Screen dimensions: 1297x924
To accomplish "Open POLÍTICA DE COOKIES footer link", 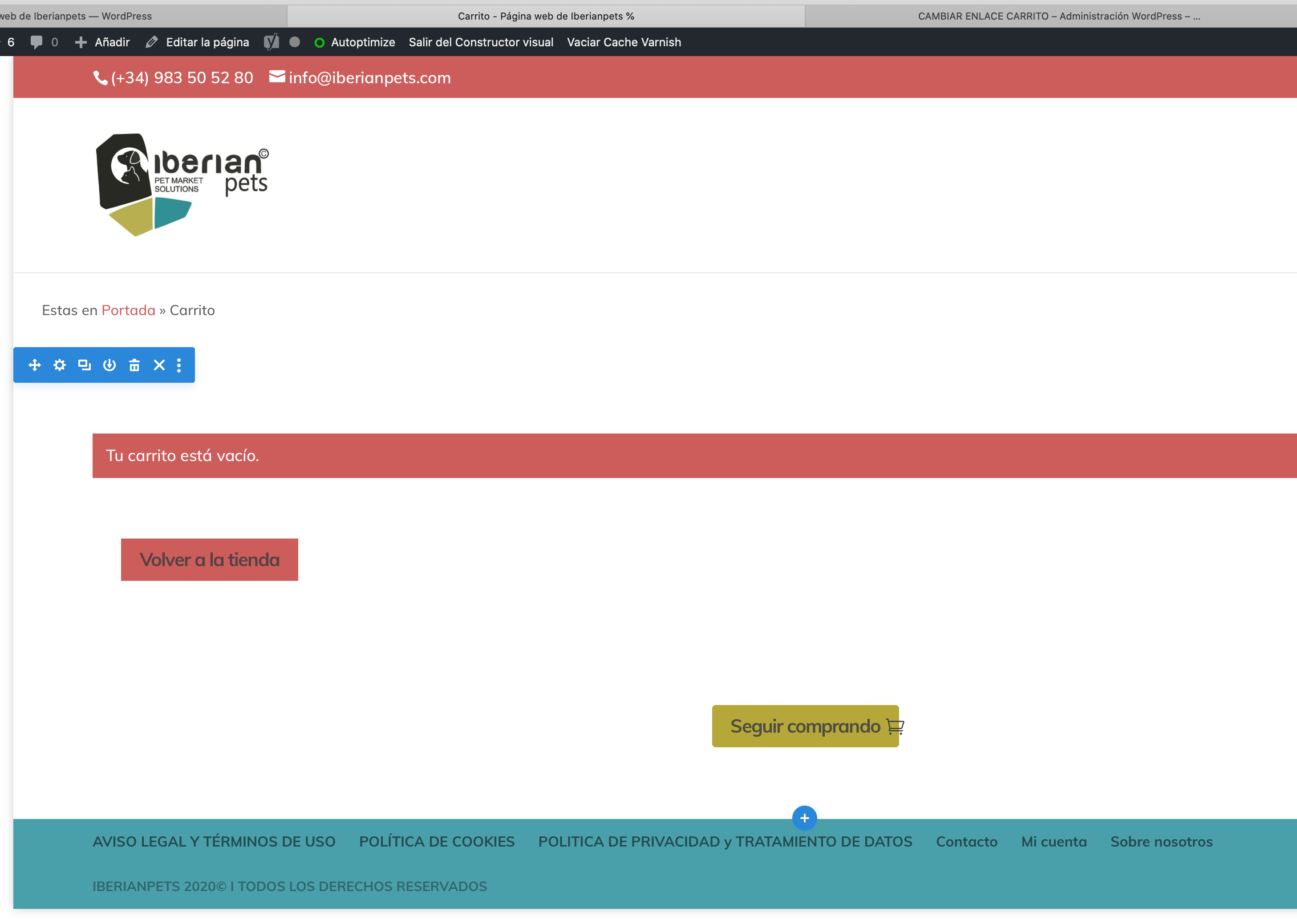I will [x=437, y=842].
